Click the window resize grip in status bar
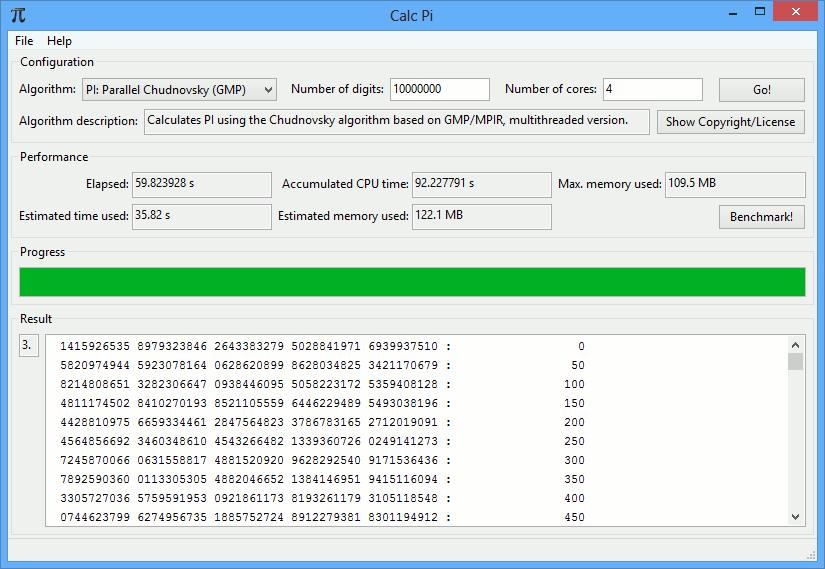825x569 pixels. pos(811,555)
